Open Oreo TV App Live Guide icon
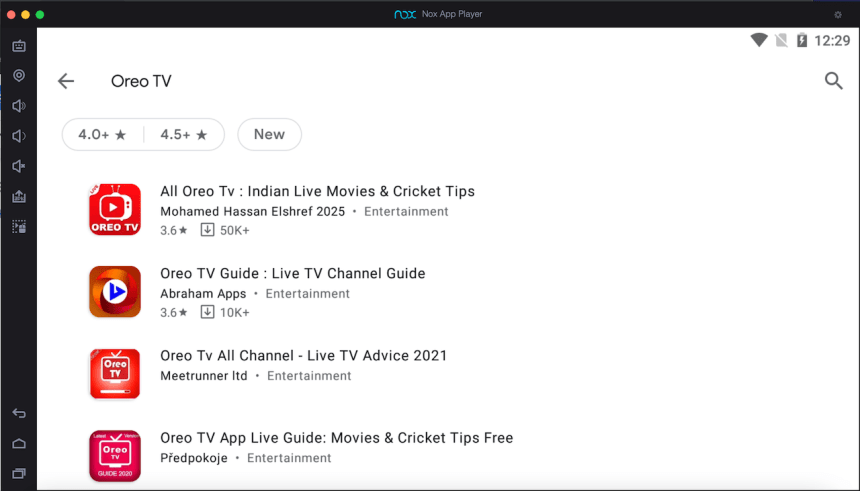The image size is (860, 491). coord(115,456)
